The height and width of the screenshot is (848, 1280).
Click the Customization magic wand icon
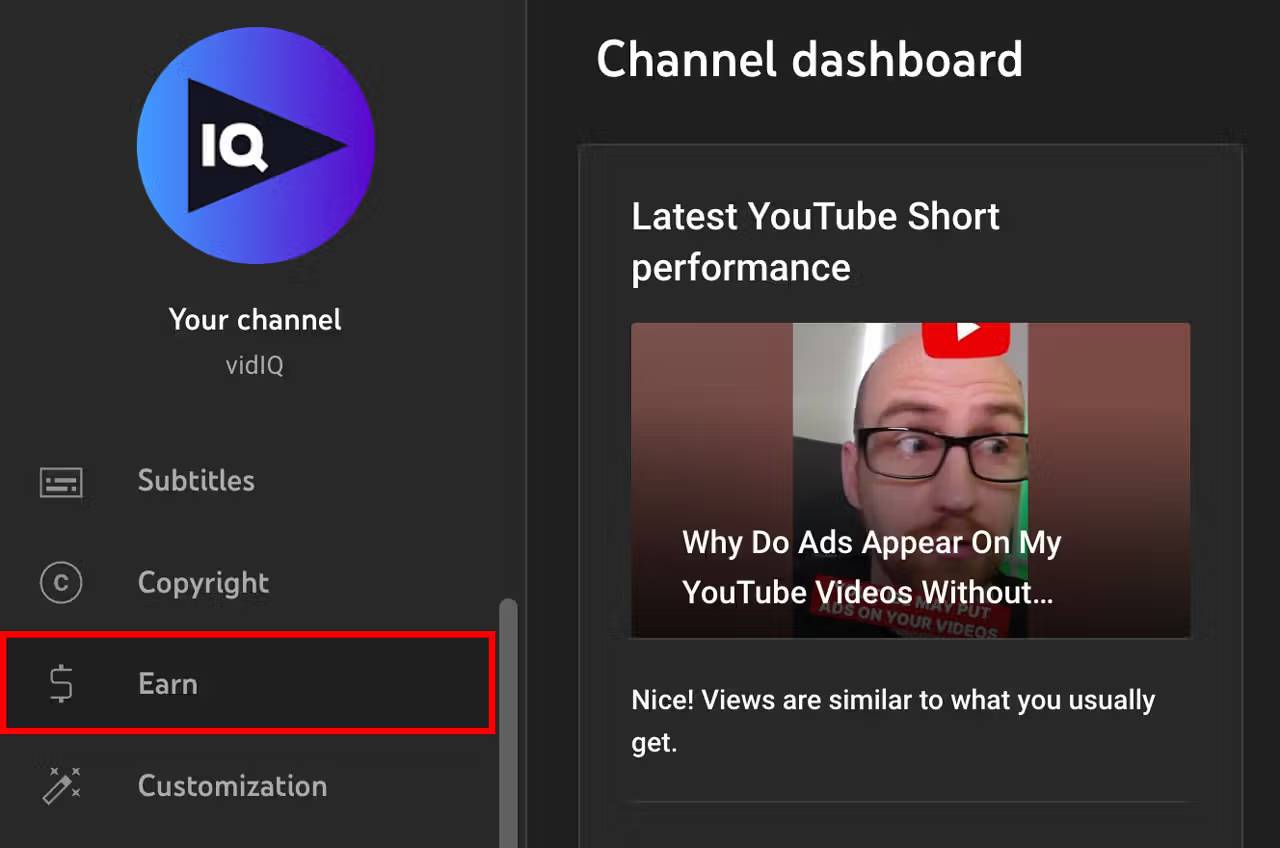coord(61,786)
